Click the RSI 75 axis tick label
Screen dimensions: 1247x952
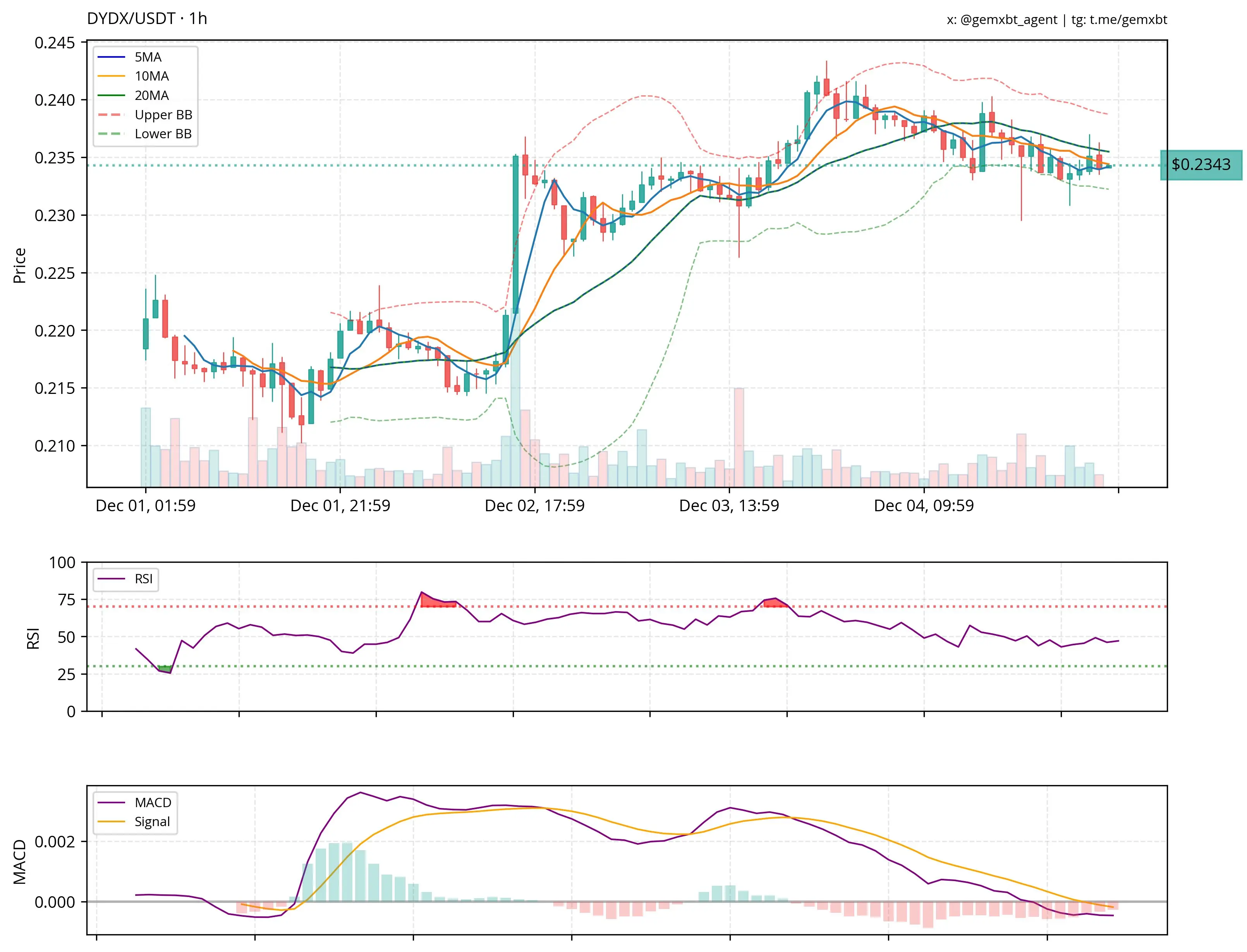tap(66, 600)
